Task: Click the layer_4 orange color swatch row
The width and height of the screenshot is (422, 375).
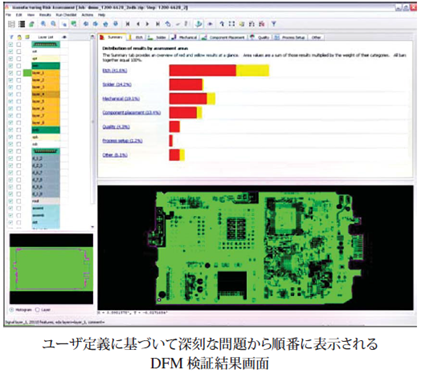Action: 46,94
